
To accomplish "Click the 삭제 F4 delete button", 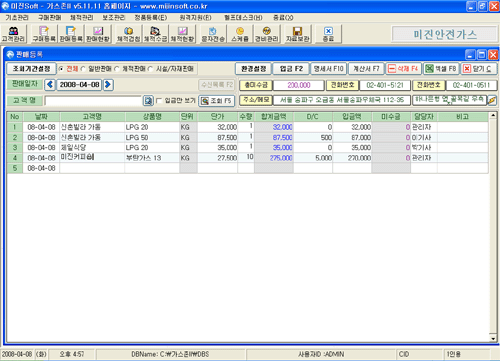I will pos(404,69).
